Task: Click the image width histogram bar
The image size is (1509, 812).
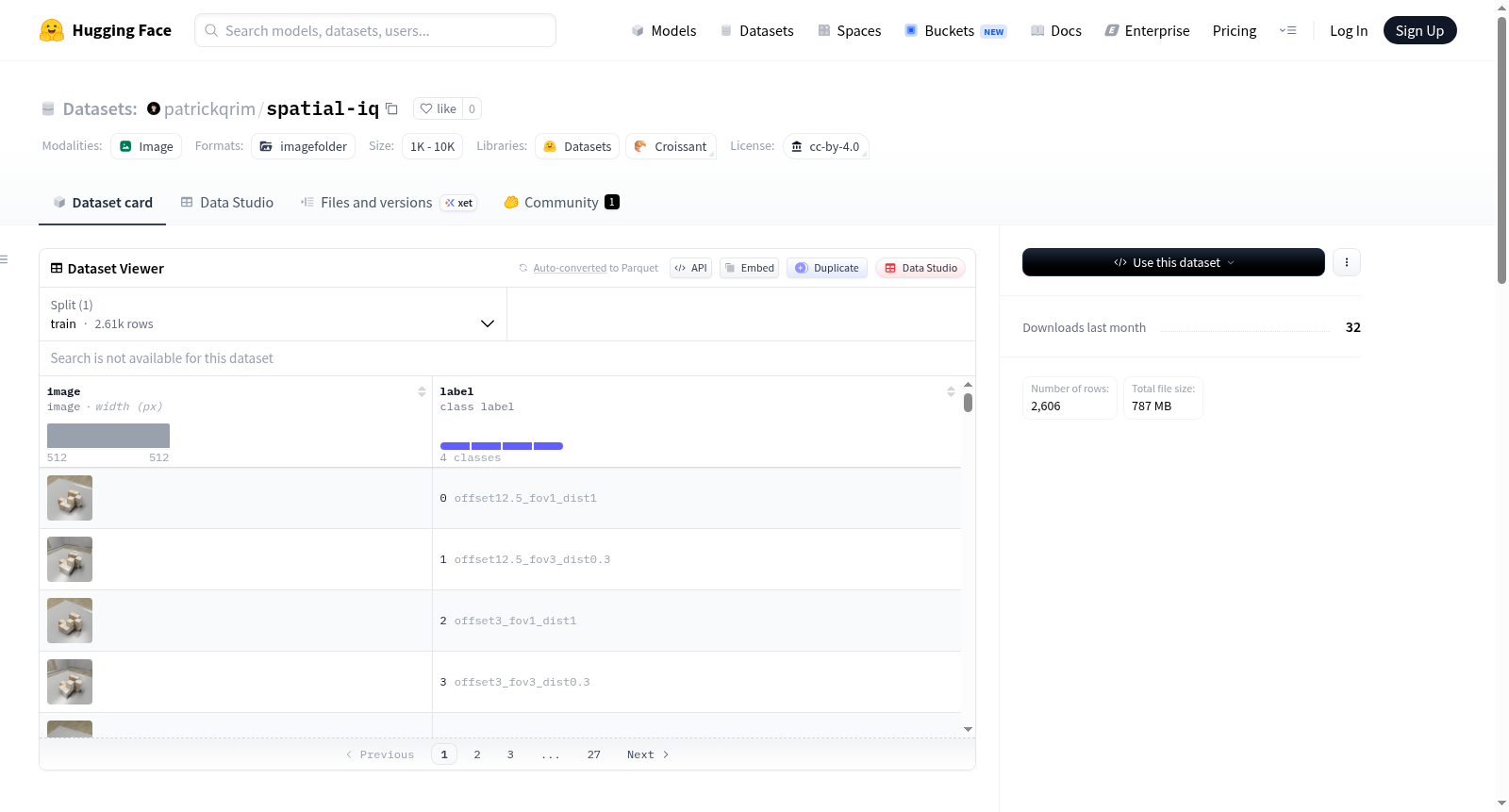Action: coord(108,436)
